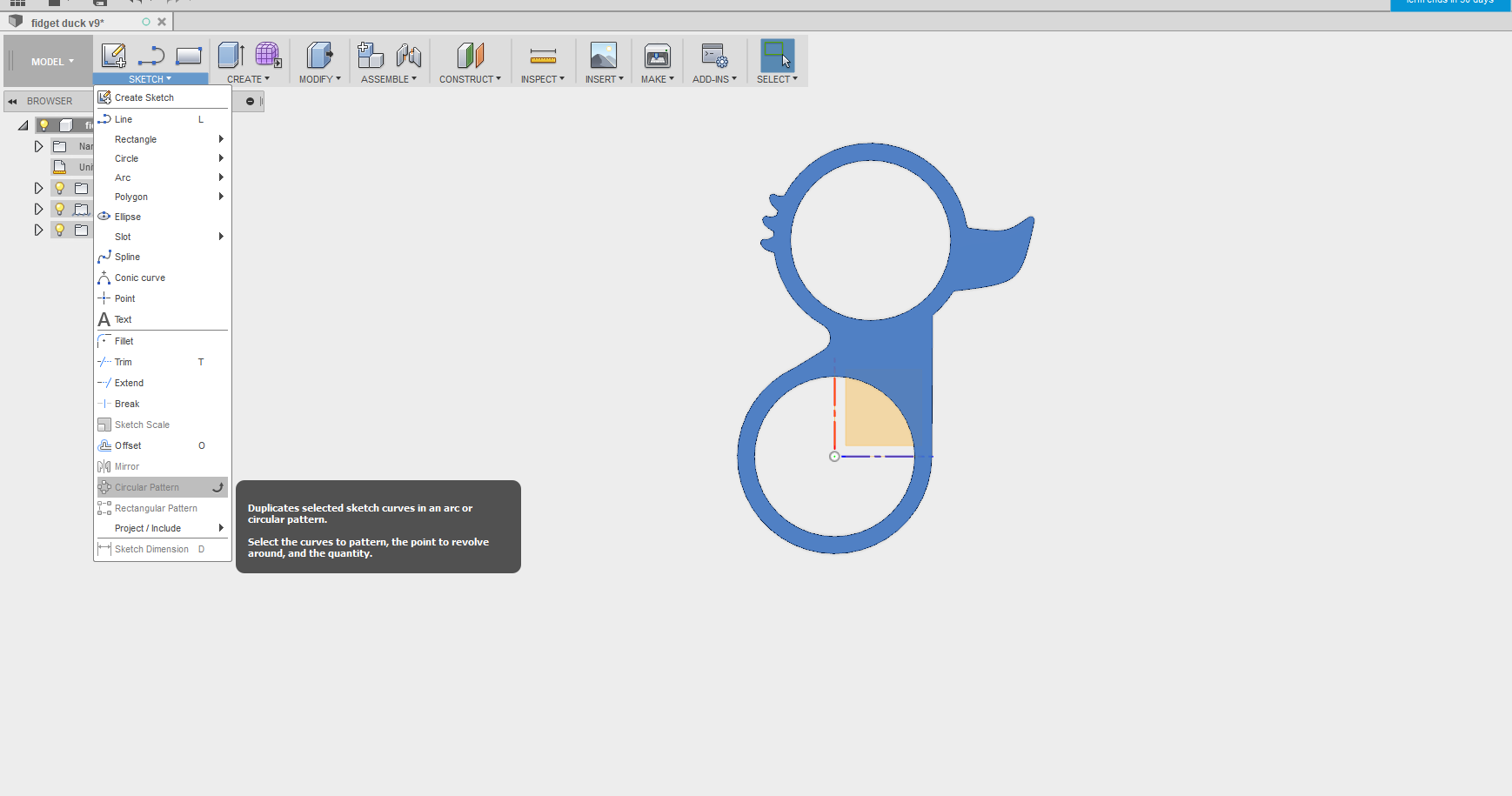Image resolution: width=1512 pixels, height=796 pixels.
Task: Select the Line tool toolbar icon
Action: pyautogui.click(x=151, y=56)
